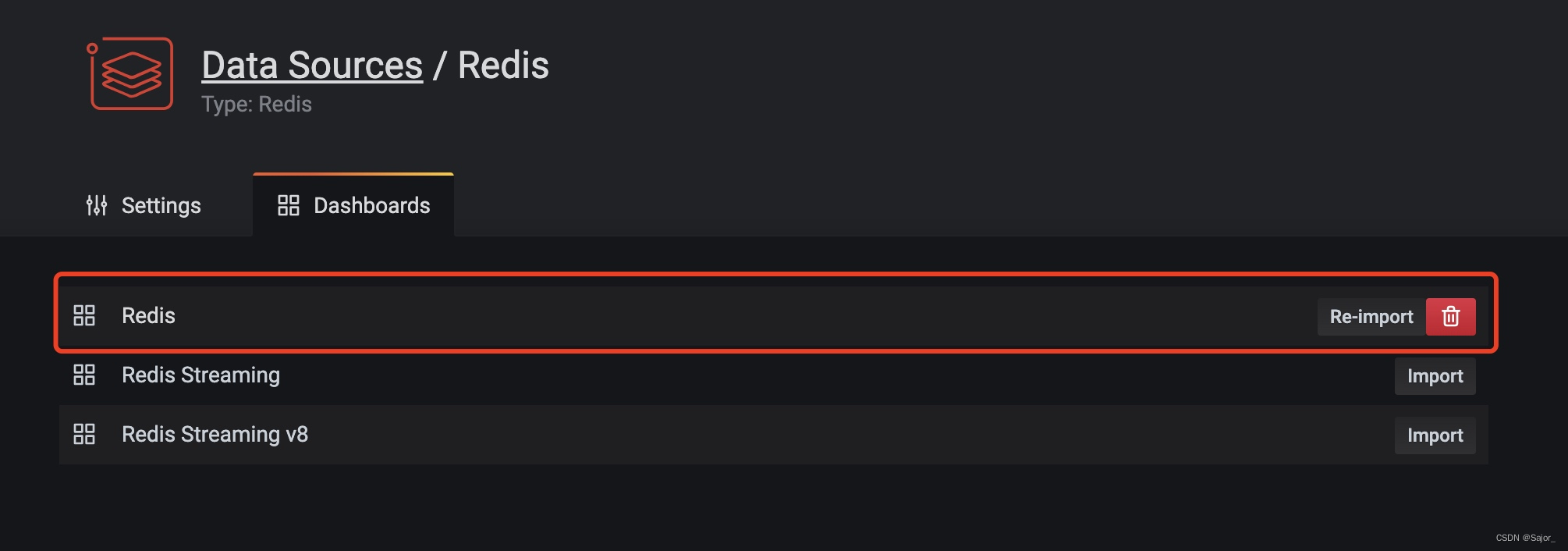1568x551 pixels.
Task: Select the sliders icon on the Settings tab
Action: click(95, 205)
